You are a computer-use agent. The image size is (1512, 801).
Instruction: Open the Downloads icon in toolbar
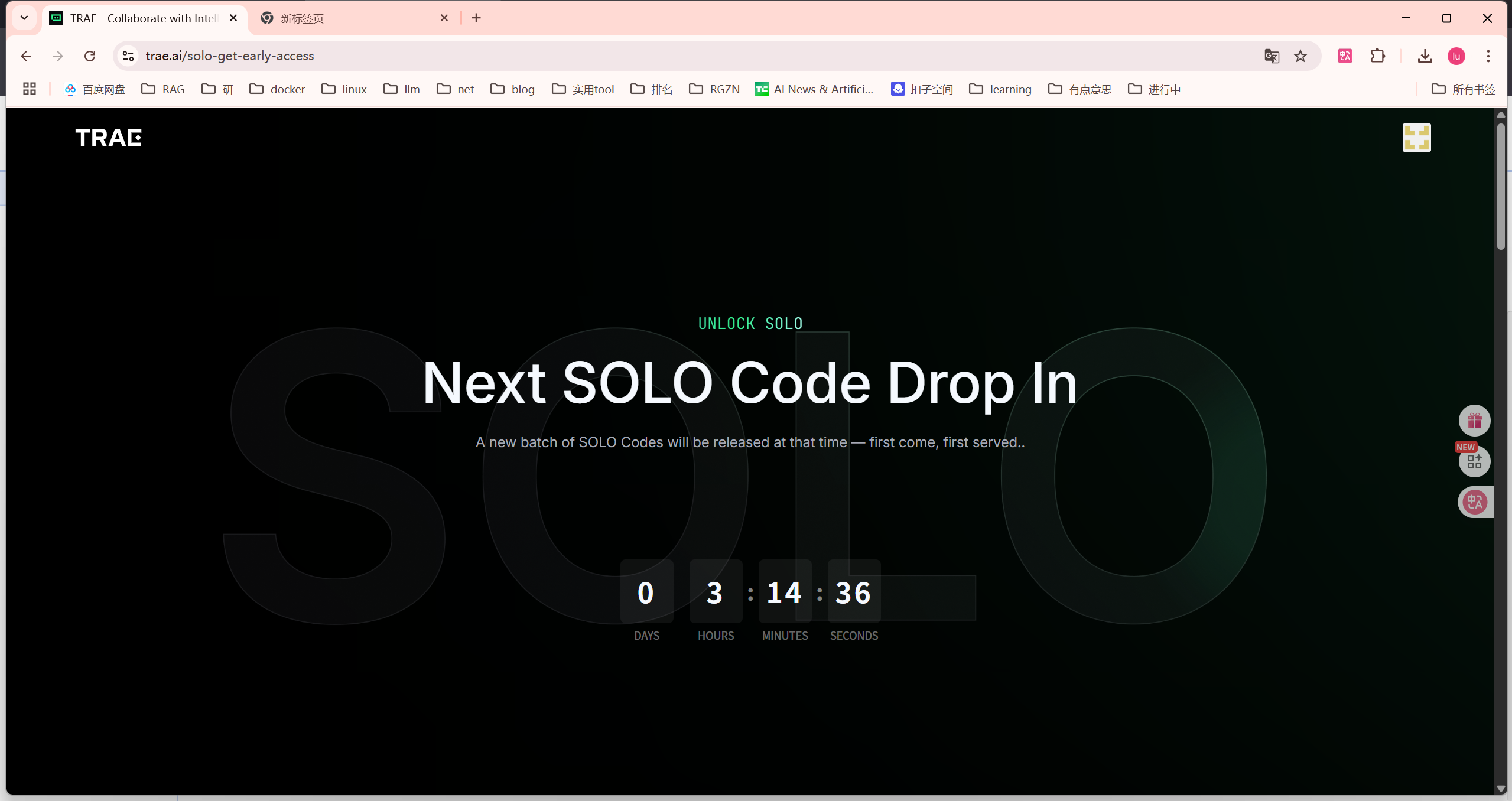pos(1425,56)
